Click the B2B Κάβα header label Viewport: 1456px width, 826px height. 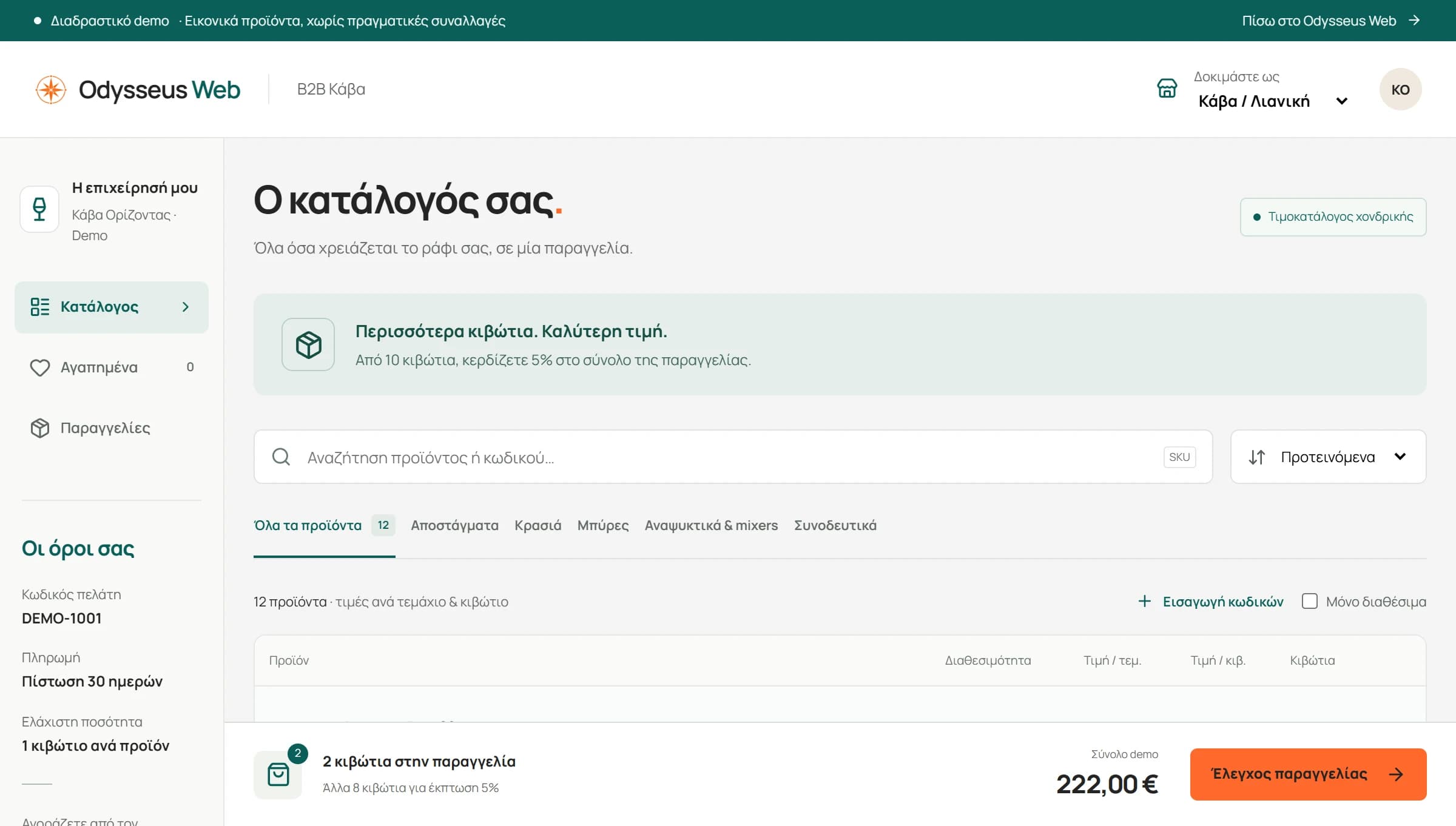(331, 89)
